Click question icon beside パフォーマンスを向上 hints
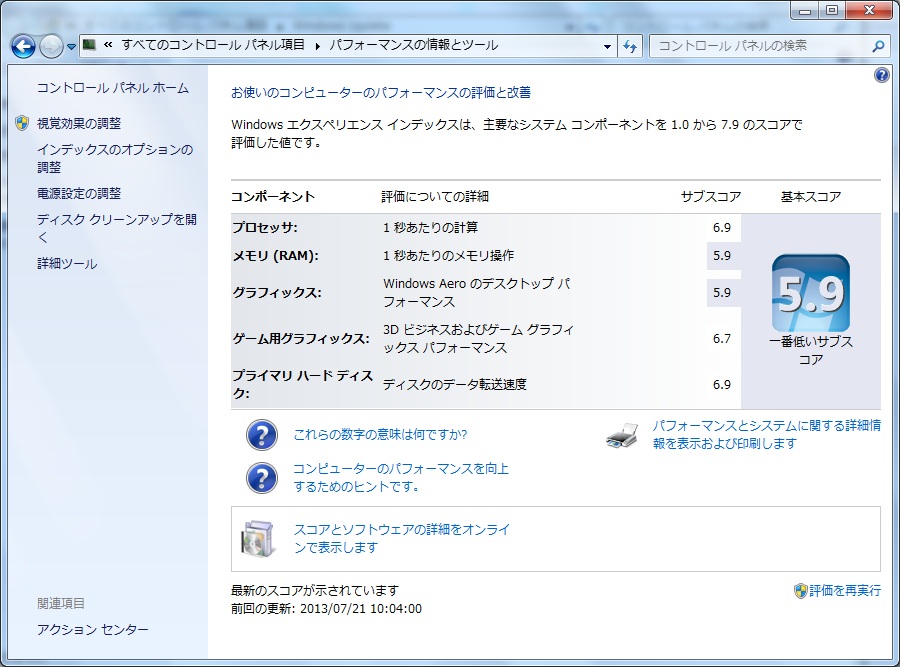900x667 pixels. [x=262, y=478]
